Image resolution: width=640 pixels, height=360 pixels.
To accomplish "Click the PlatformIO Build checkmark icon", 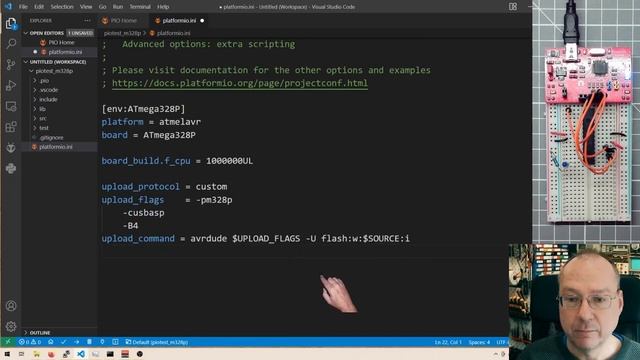I will pos(63,342).
